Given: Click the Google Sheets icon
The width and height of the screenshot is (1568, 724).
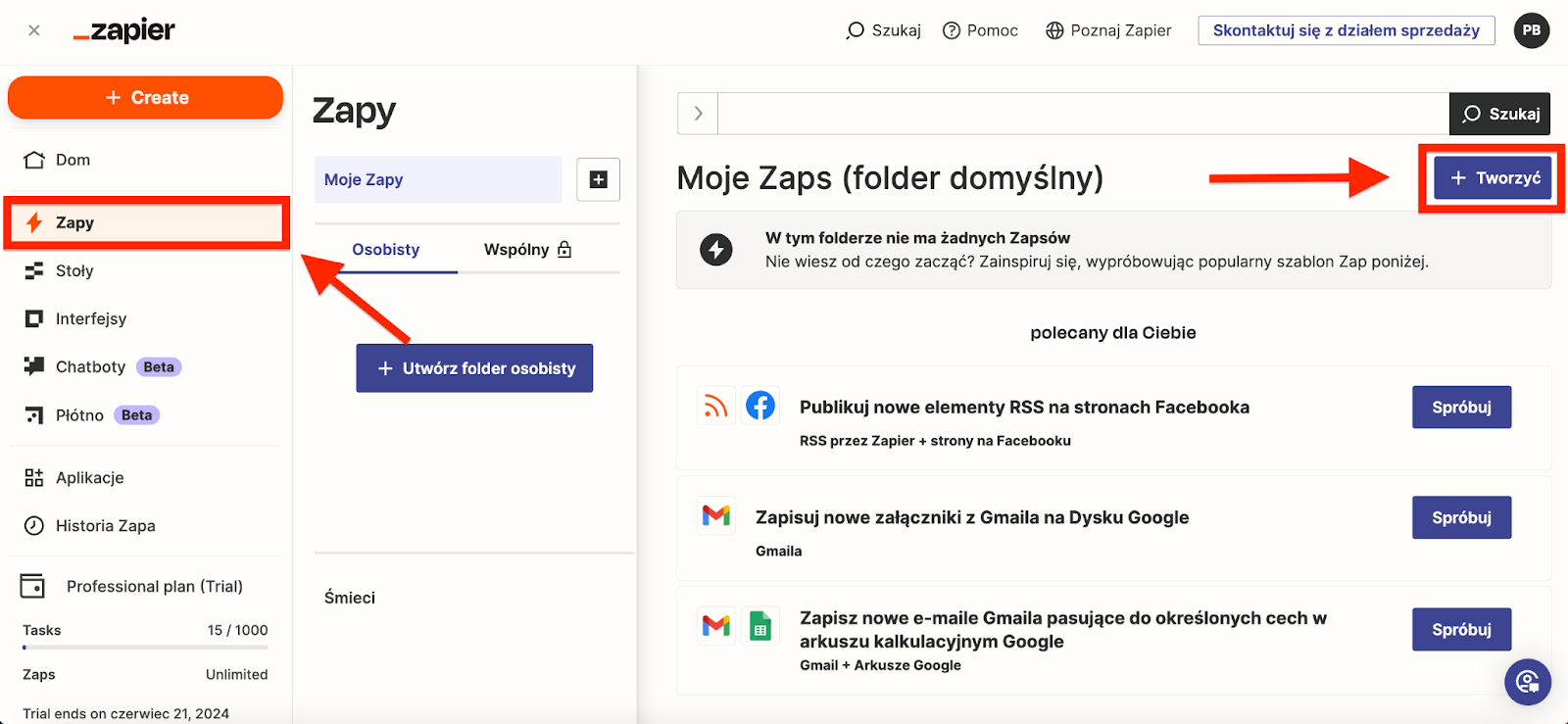Looking at the screenshot, I should pos(760,625).
